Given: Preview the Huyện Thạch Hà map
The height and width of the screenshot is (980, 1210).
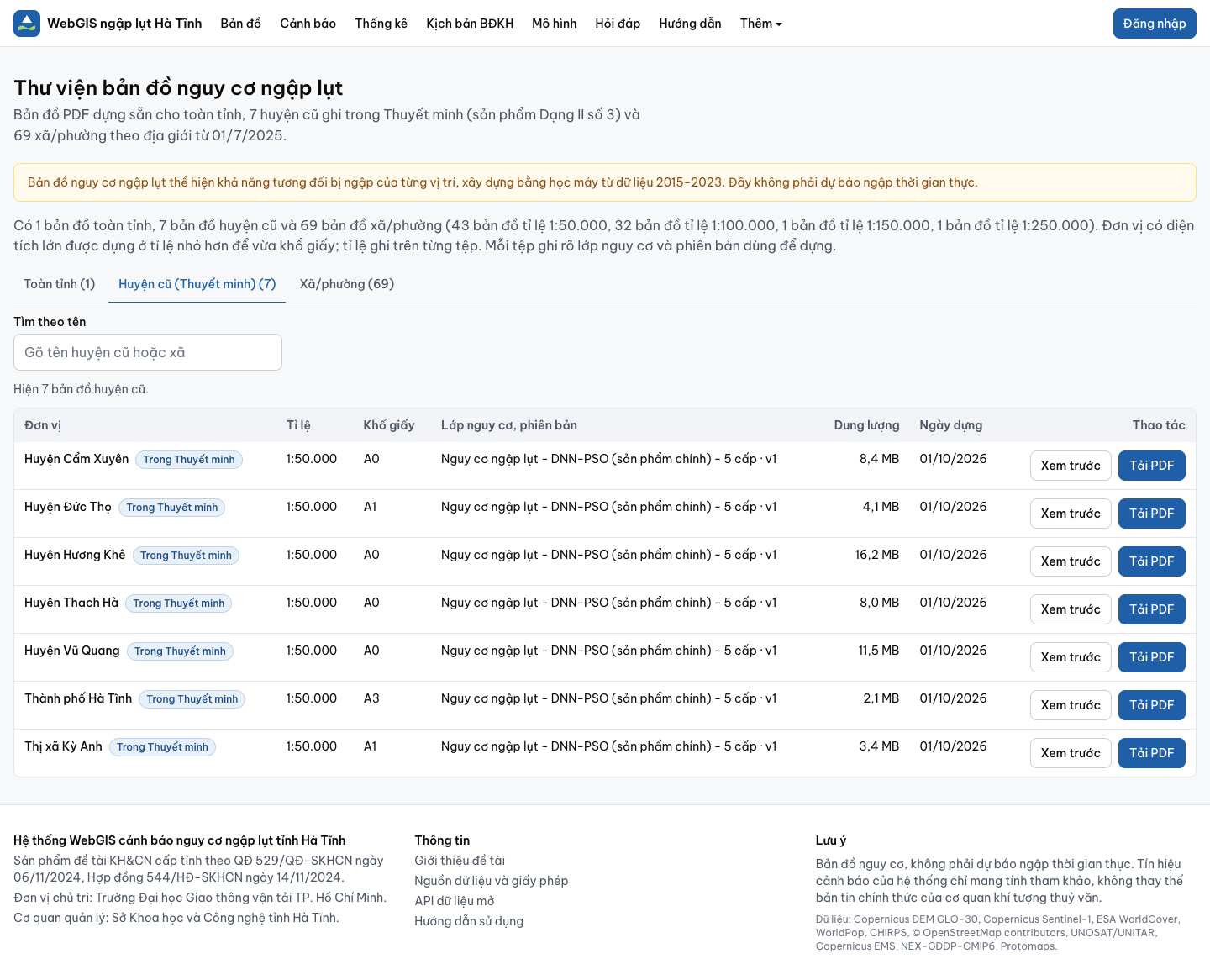Looking at the screenshot, I should pyautogui.click(x=1071, y=609).
